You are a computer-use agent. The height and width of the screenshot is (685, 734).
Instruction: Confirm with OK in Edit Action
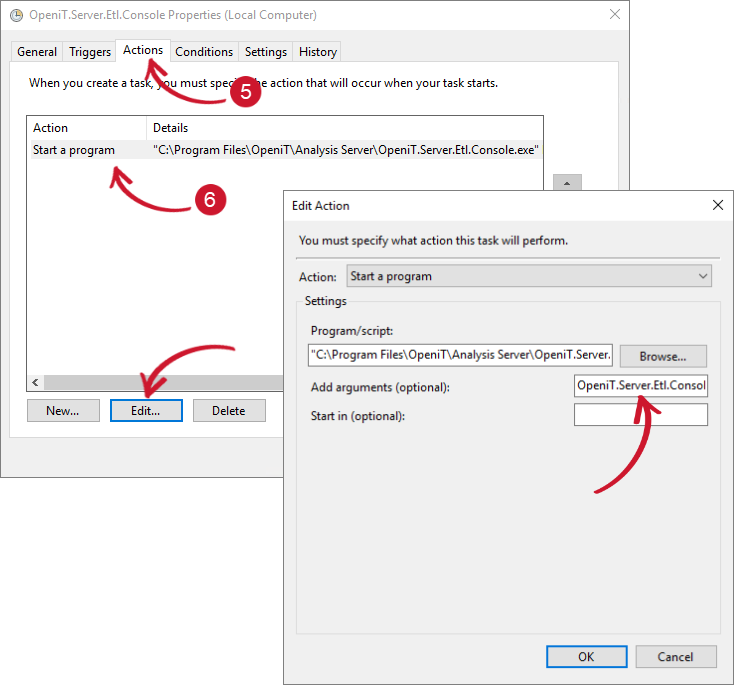587,656
